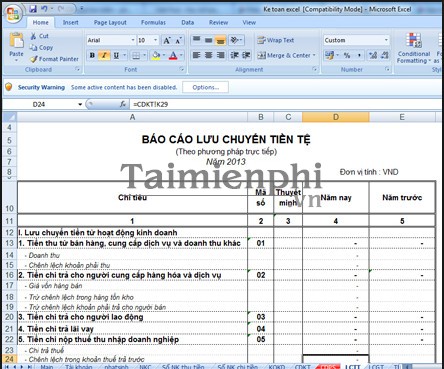Viewport: 444px width, 369px height.
Task: Activate the Format Painter brush
Action: 54,59
